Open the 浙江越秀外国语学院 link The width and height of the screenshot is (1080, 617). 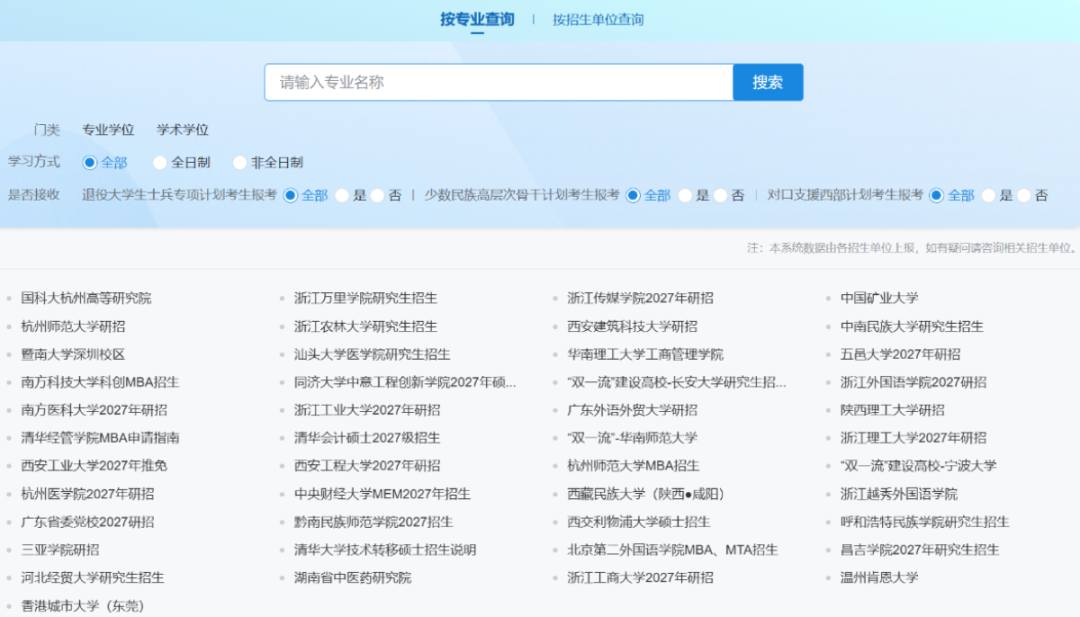point(899,494)
